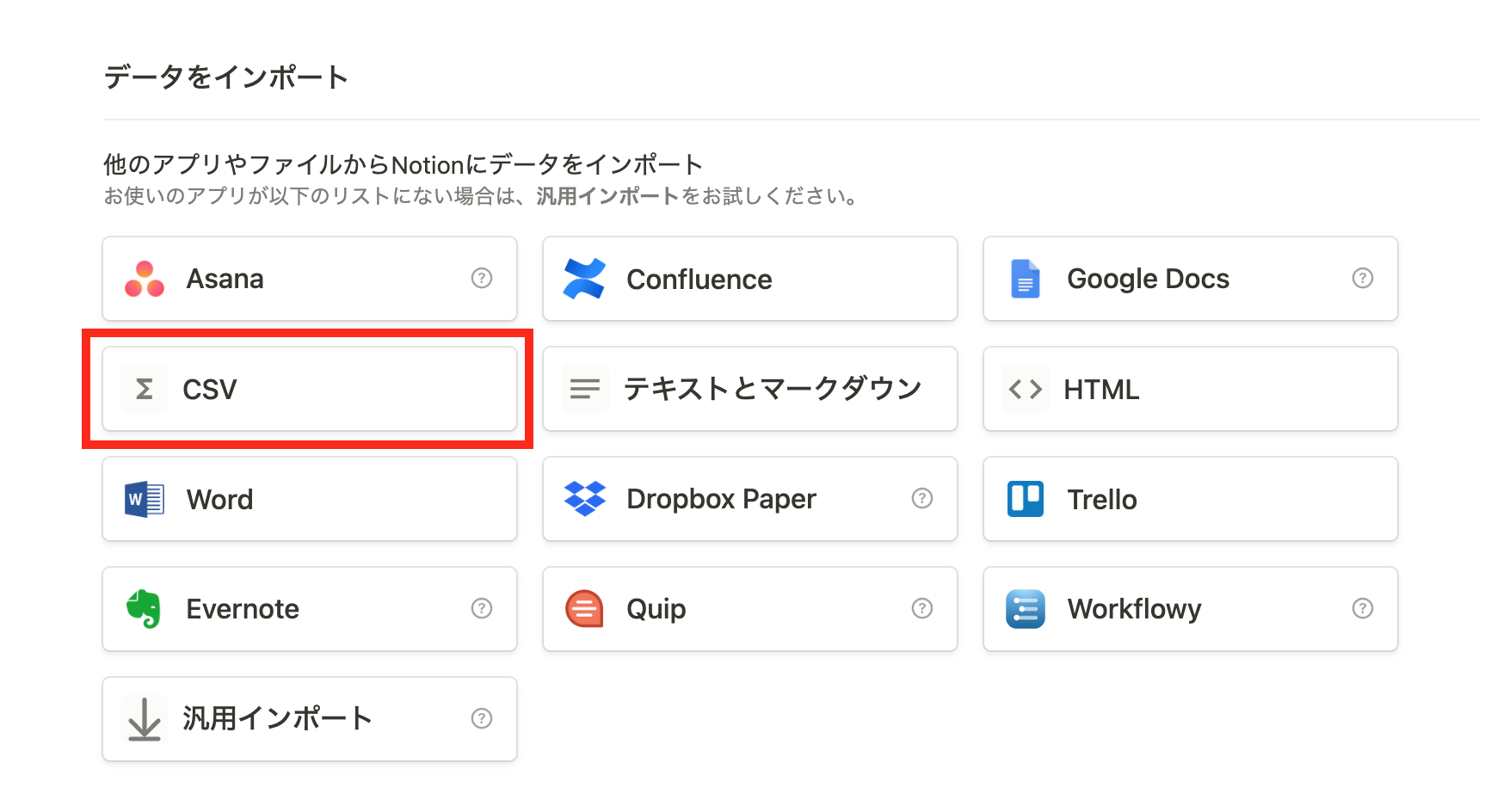Import boards from Trello
The width and height of the screenshot is (1485, 812).
1191,499
